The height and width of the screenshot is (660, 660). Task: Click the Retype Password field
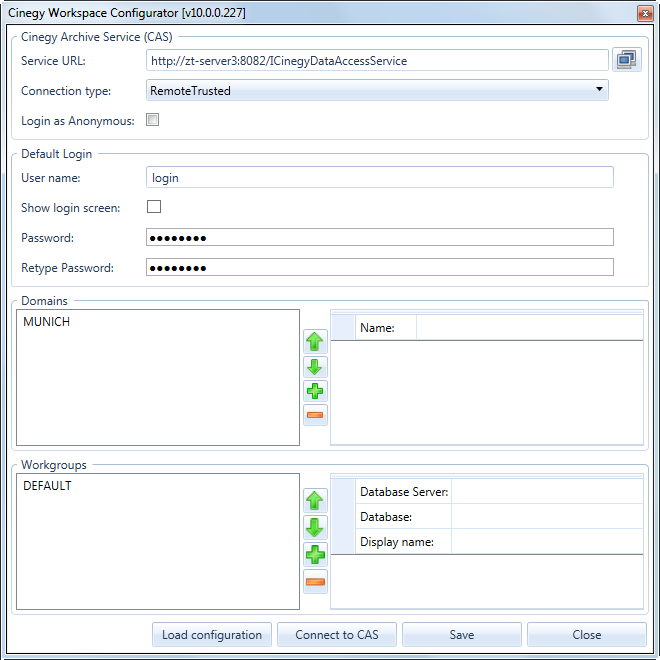[380, 267]
